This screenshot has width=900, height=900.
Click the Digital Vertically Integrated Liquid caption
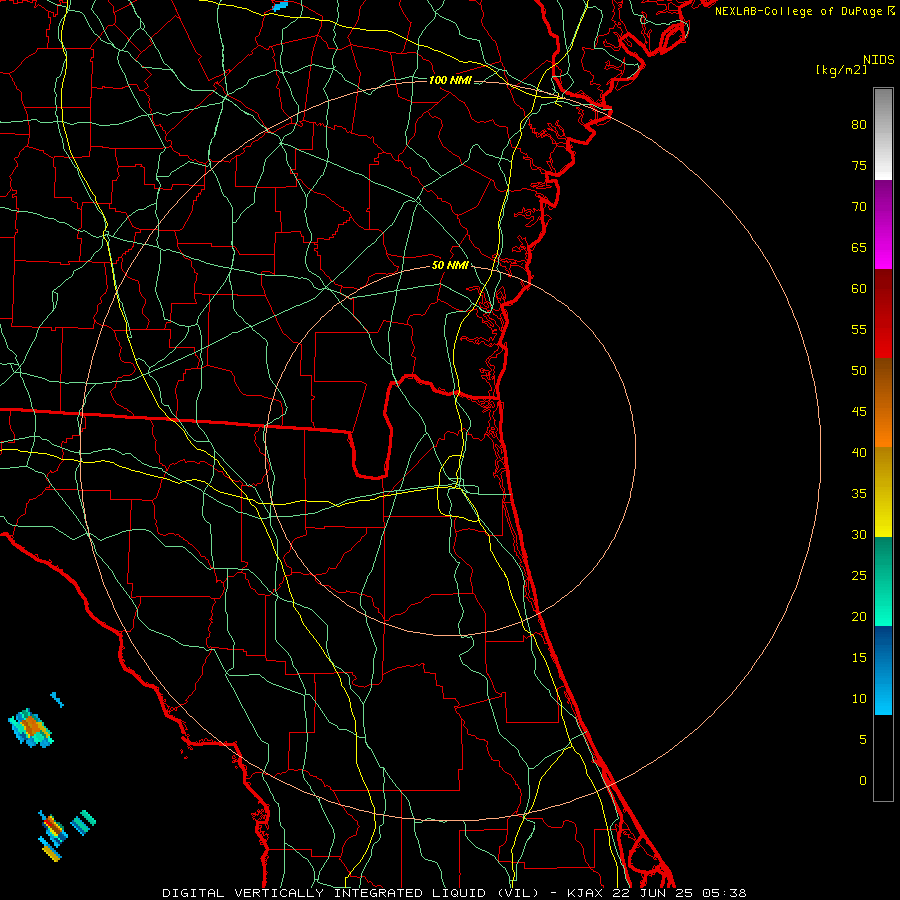click(x=454, y=893)
